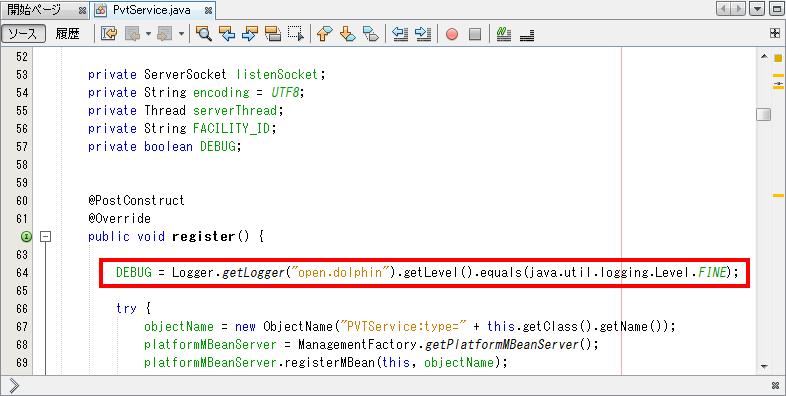Close the 開始ページ tab
The image size is (786, 396).
pos(82,10)
